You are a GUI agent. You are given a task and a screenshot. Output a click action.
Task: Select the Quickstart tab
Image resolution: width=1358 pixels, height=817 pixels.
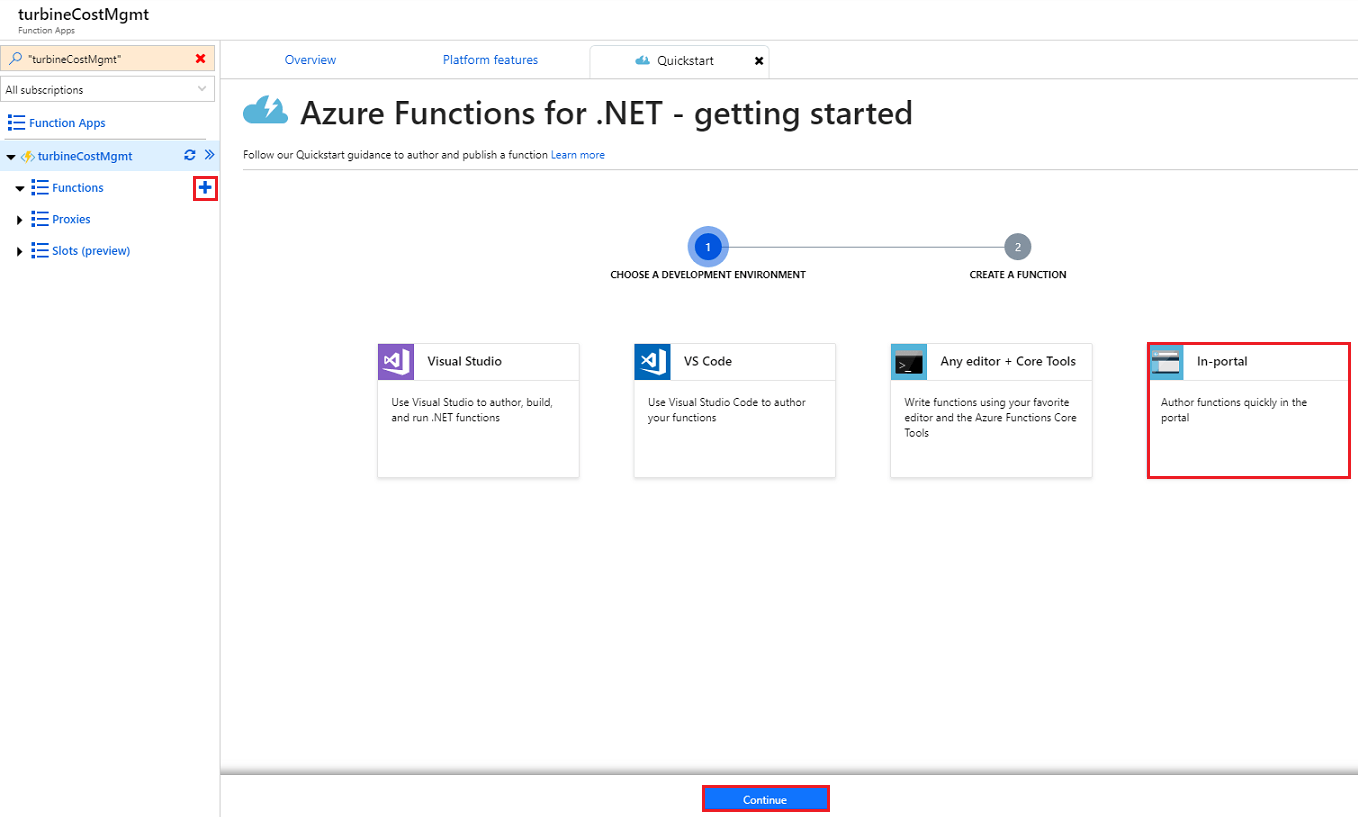(x=680, y=61)
